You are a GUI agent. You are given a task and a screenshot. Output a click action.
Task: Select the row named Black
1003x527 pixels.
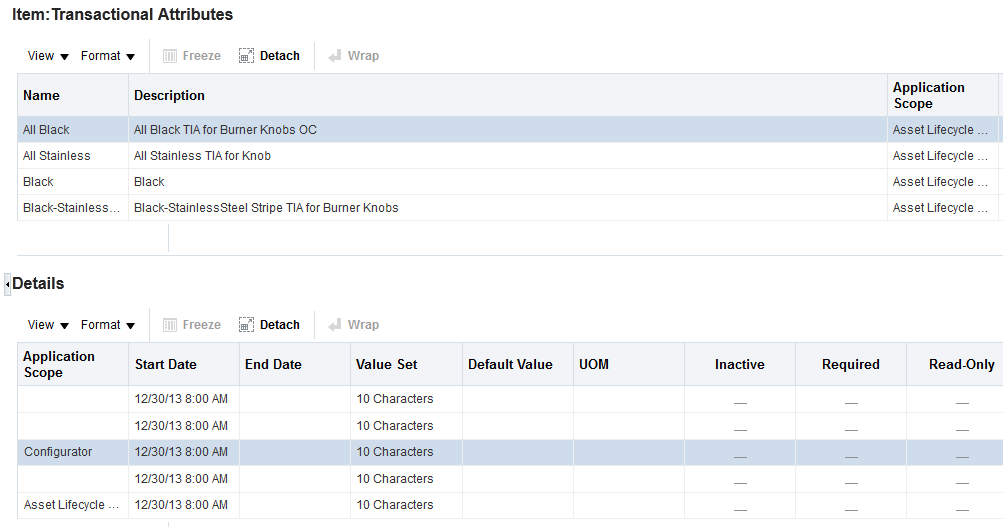click(39, 182)
